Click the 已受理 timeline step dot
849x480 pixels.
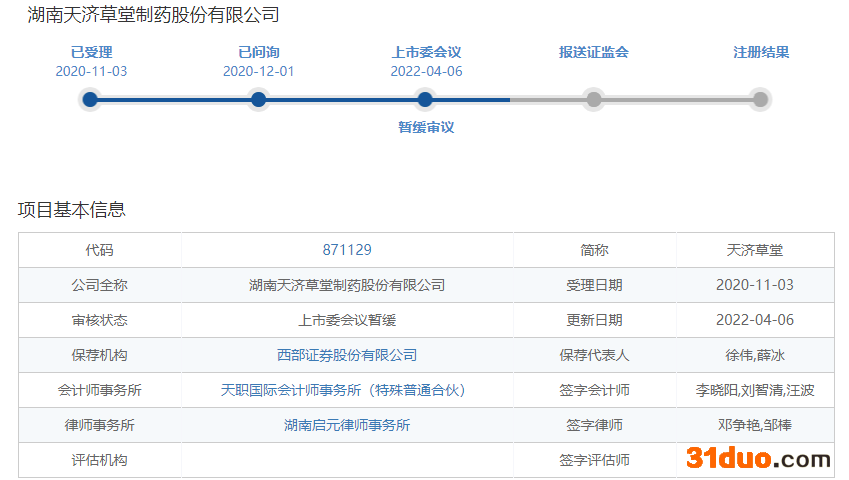click(90, 99)
